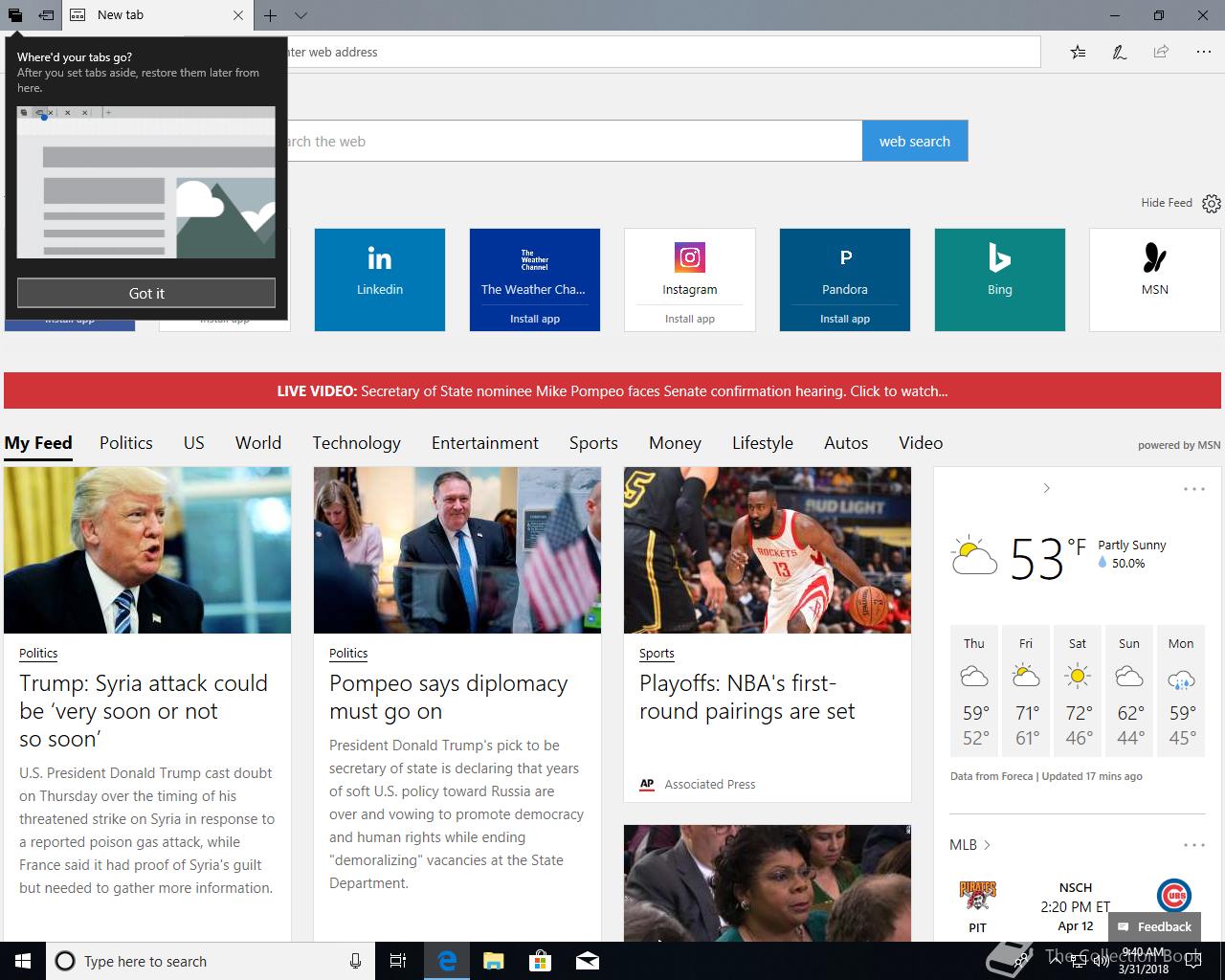Click the web search button

coord(915,141)
